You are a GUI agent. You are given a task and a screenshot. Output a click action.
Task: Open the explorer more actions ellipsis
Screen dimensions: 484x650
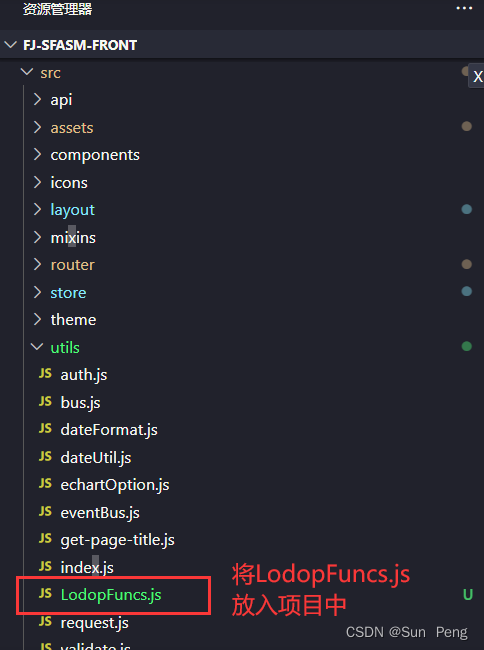tap(464, 8)
